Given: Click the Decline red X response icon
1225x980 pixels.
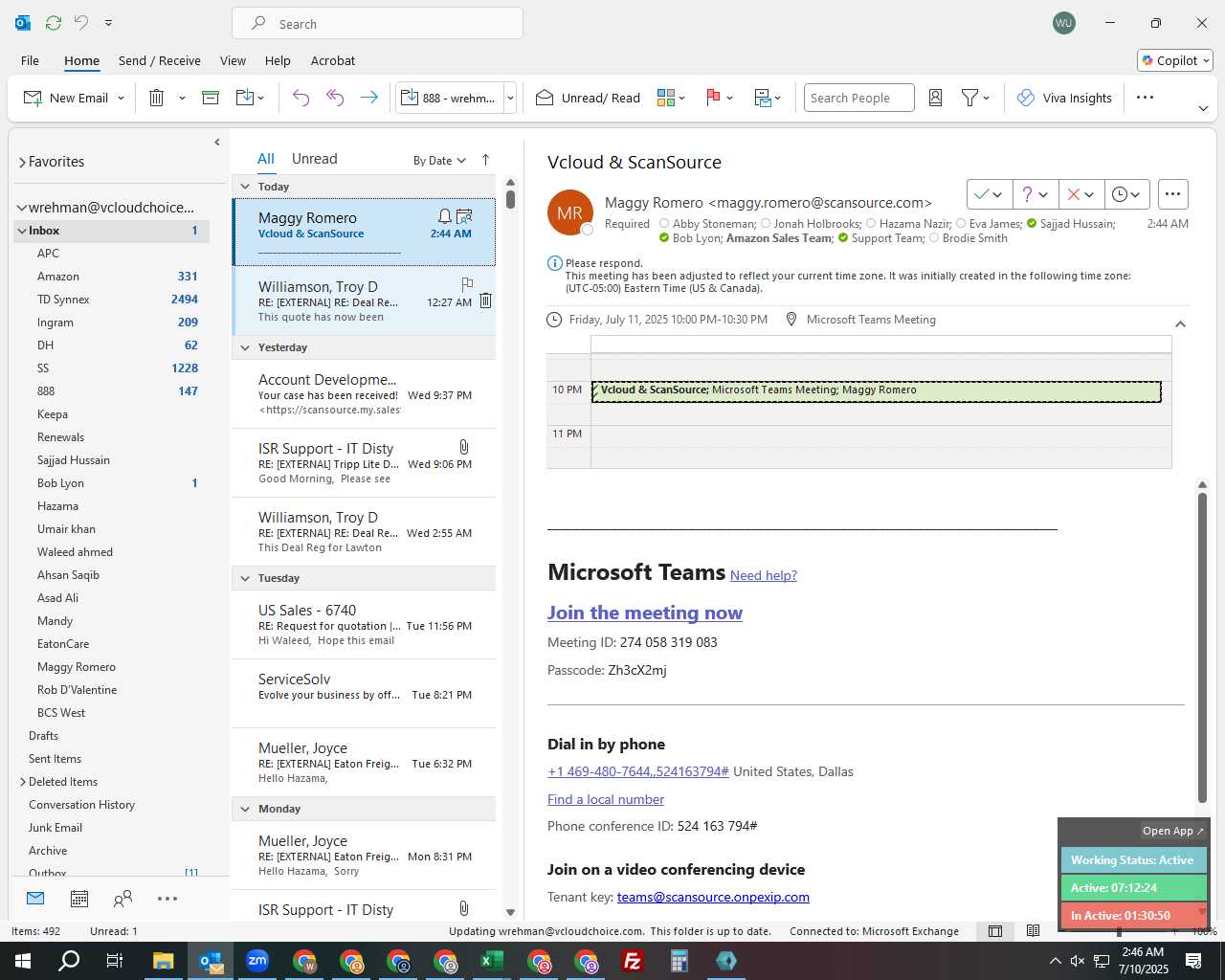Looking at the screenshot, I should point(1073,194).
